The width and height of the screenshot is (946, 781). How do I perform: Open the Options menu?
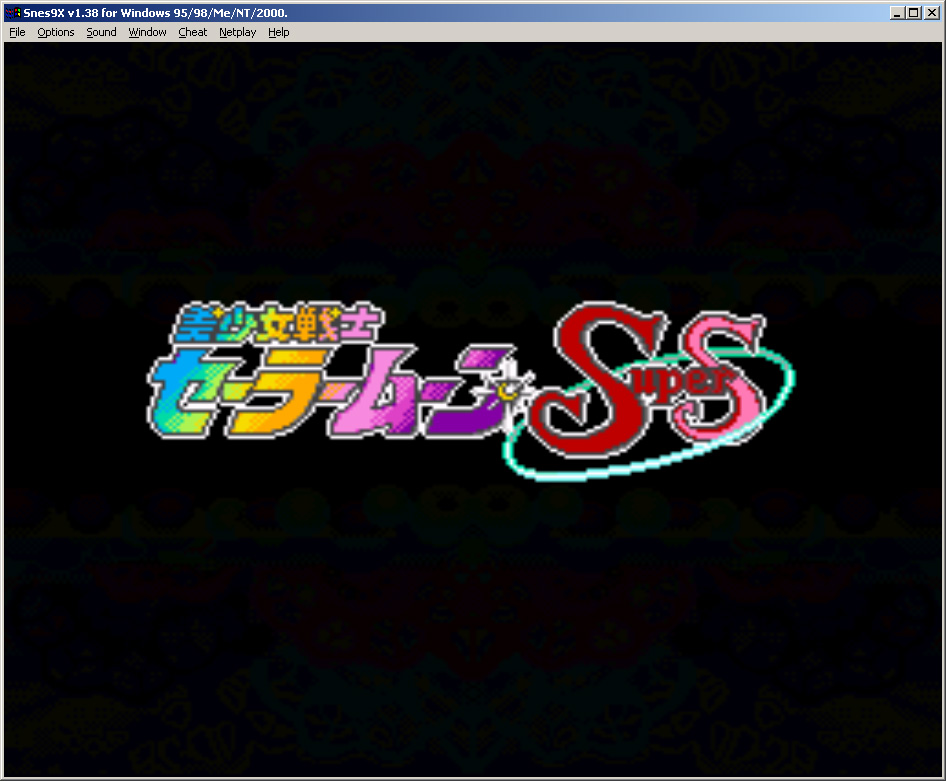(x=56, y=33)
